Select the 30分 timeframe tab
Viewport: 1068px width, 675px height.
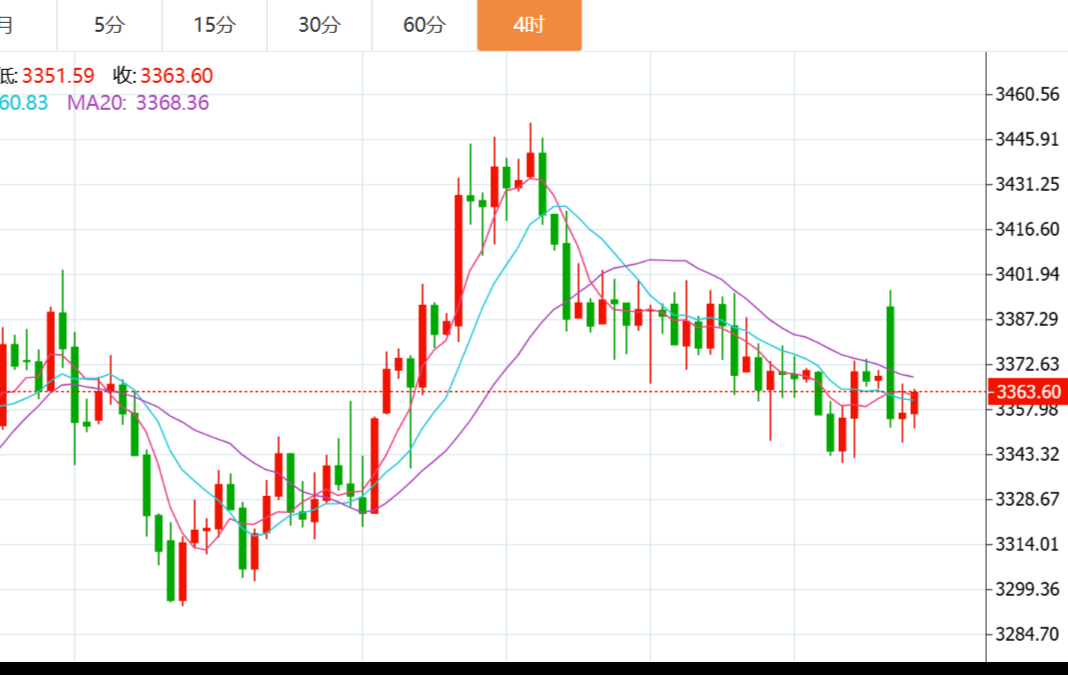pos(319,25)
